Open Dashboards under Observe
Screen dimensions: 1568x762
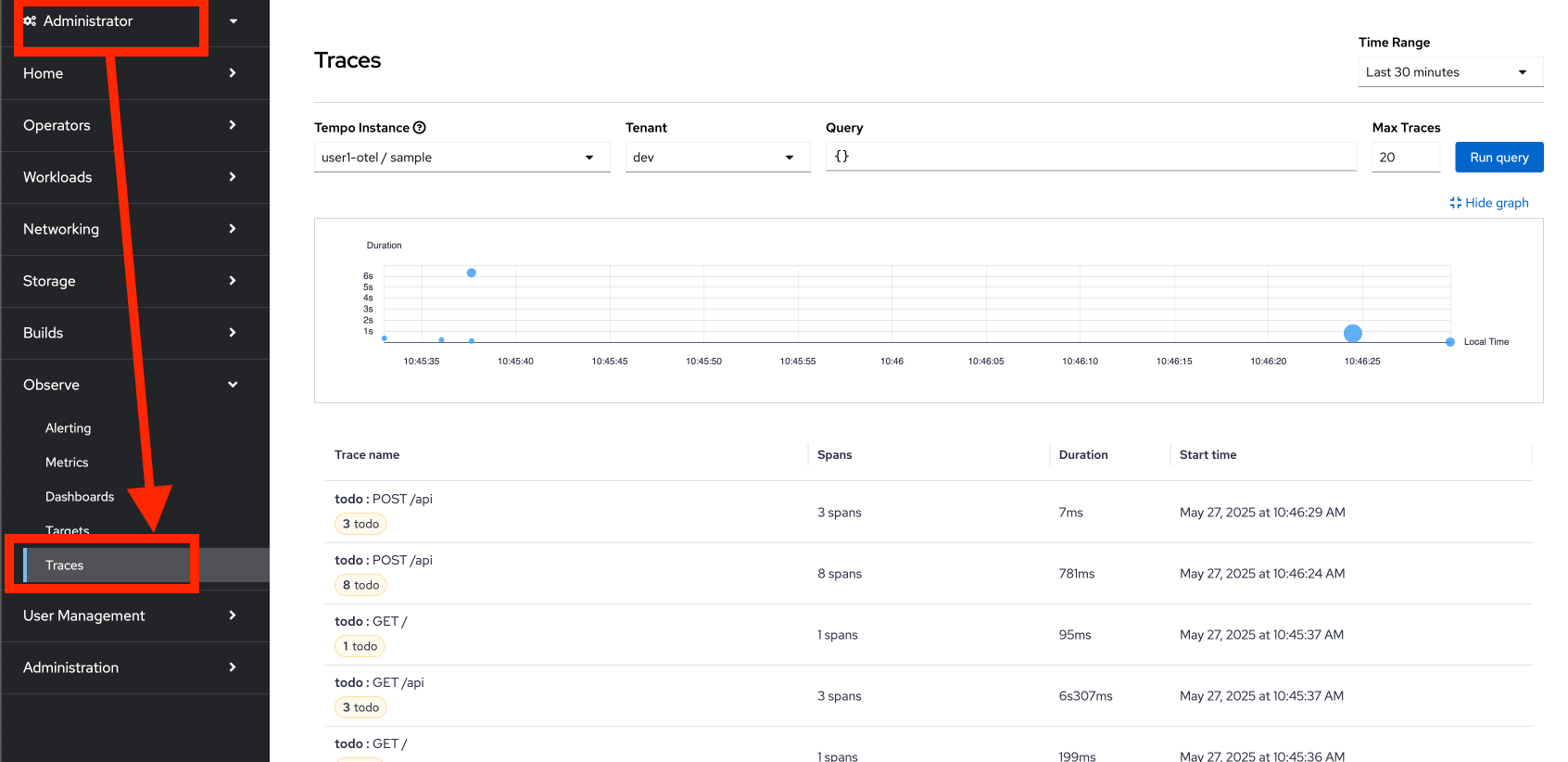(80, 497)
